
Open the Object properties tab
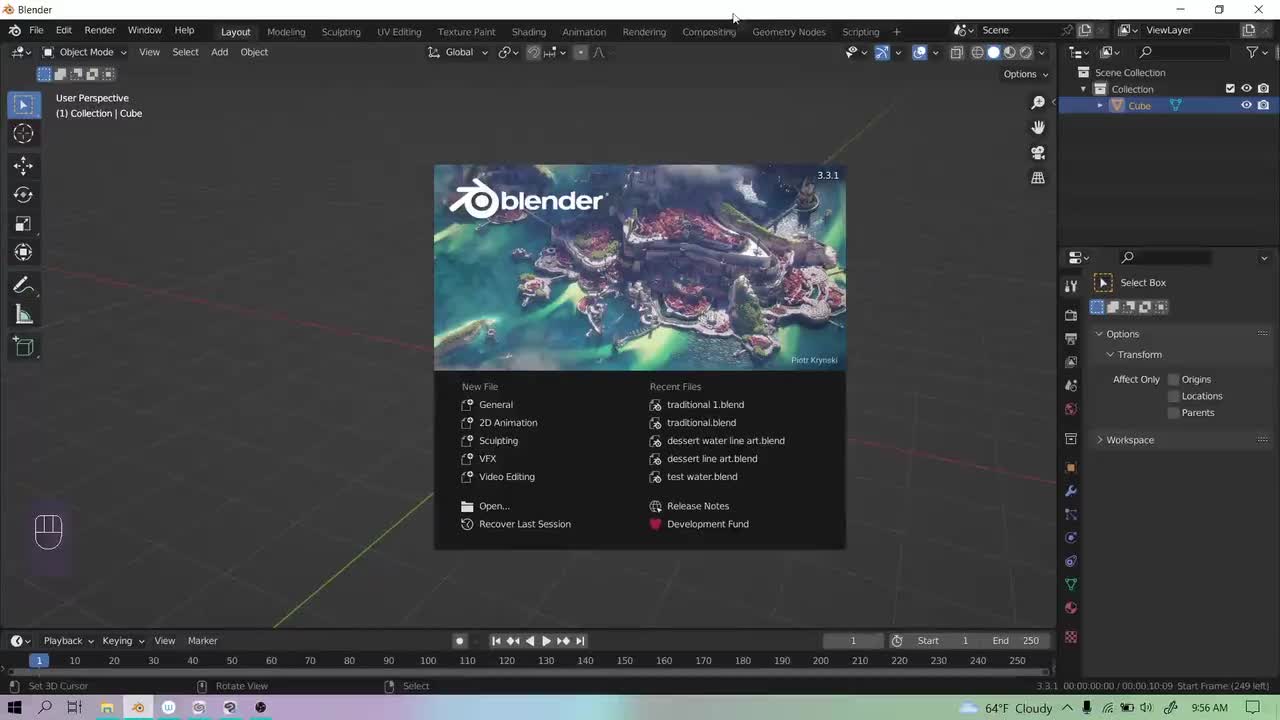point(1071,467)
